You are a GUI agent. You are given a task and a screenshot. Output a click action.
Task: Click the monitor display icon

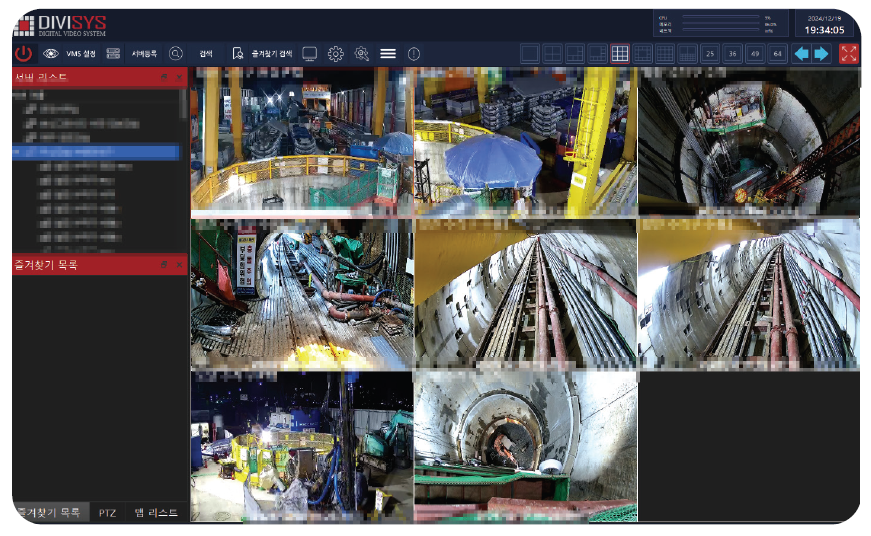(x=310, y=54)
